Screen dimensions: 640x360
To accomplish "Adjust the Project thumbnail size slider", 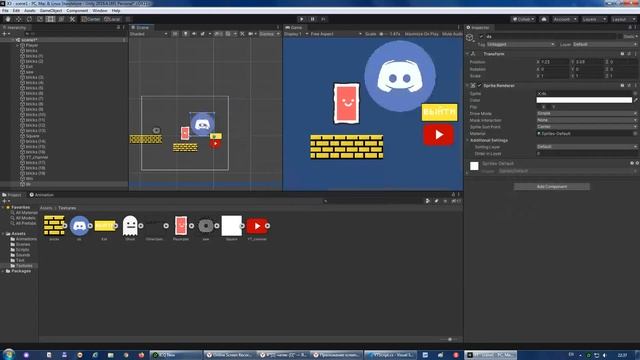I will coord(449,339).
